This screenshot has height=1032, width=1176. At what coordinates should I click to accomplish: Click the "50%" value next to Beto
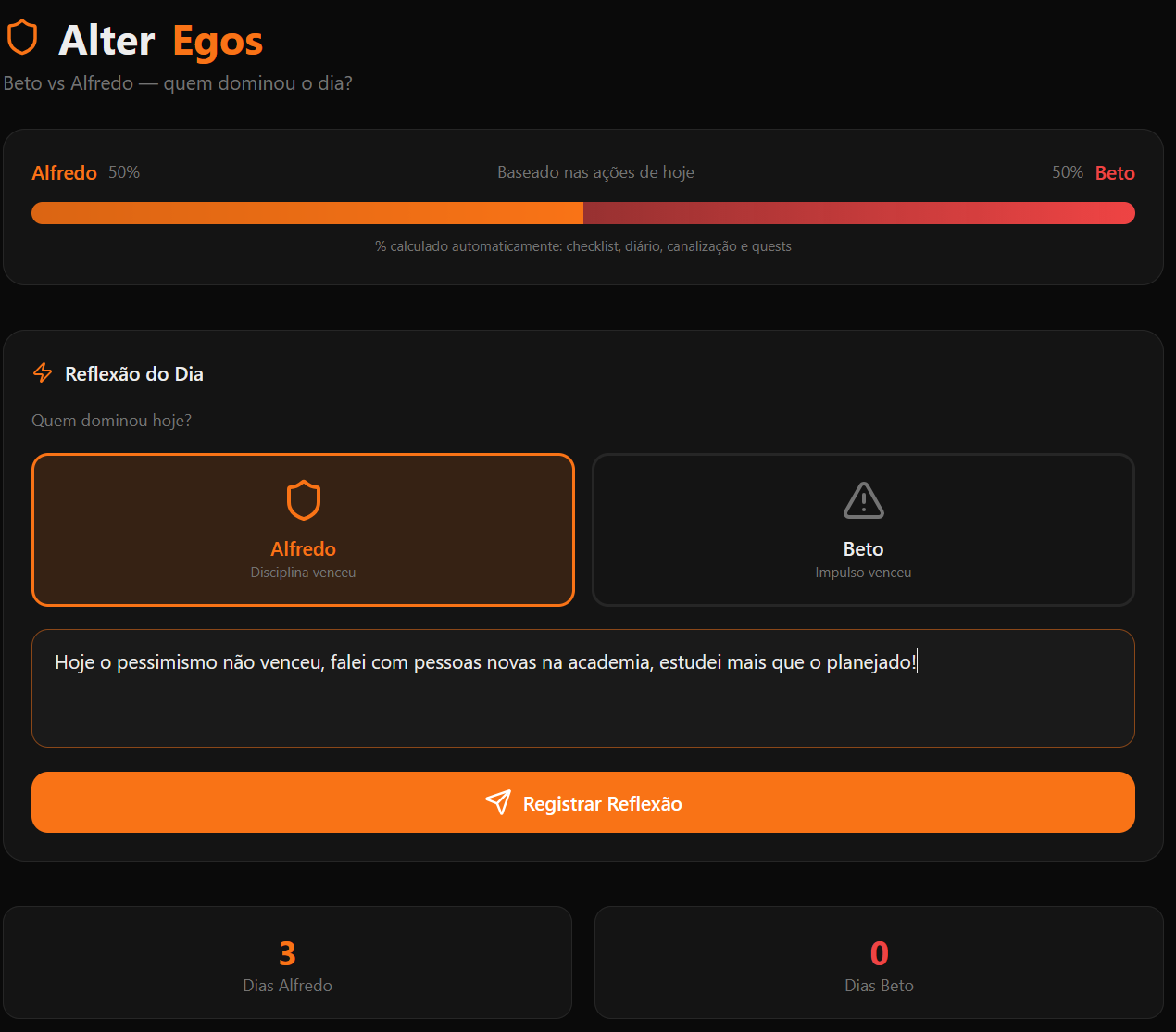[1068, 172]
